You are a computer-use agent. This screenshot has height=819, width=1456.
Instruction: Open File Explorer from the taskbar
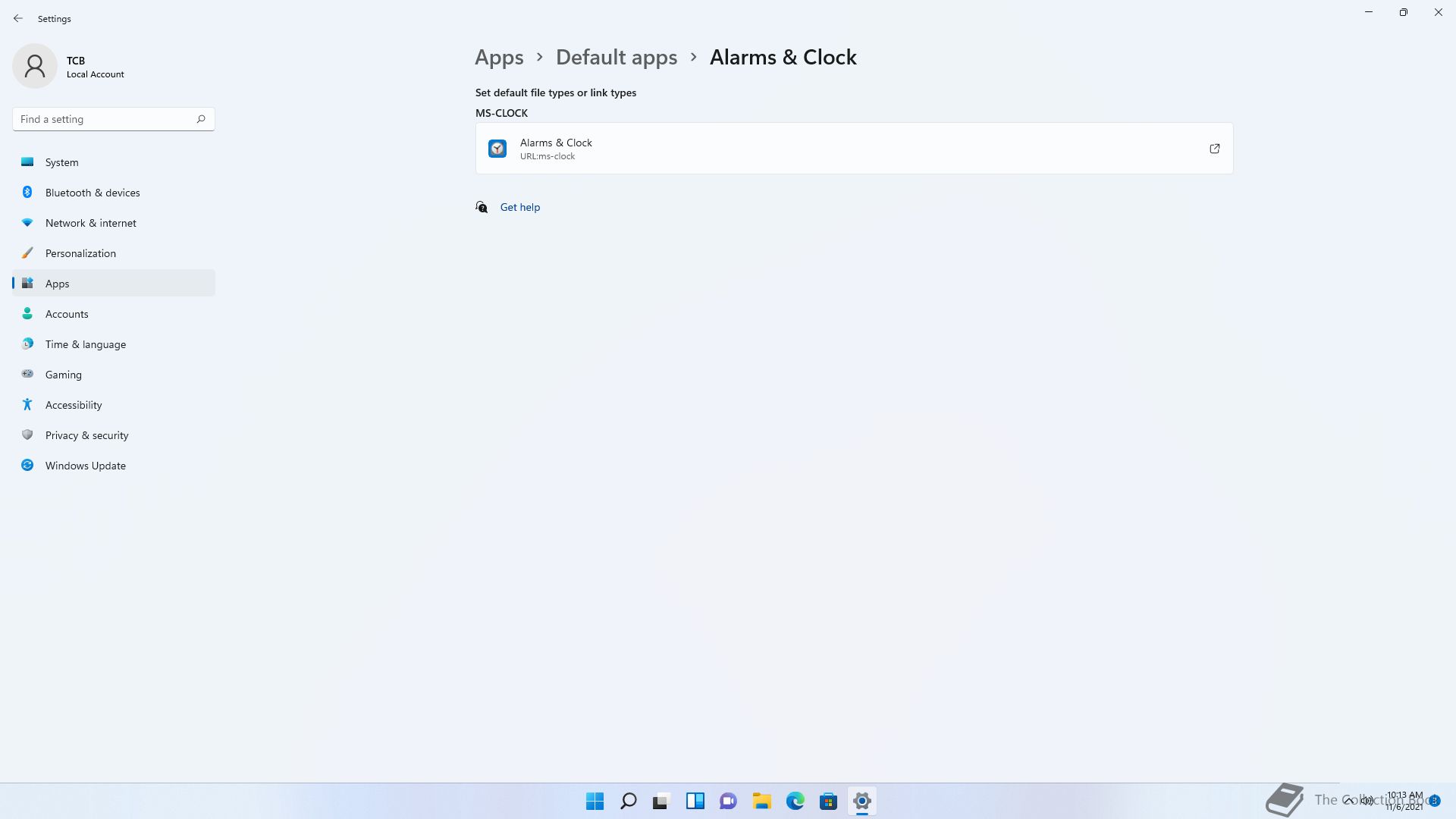(x=762, y=801)
